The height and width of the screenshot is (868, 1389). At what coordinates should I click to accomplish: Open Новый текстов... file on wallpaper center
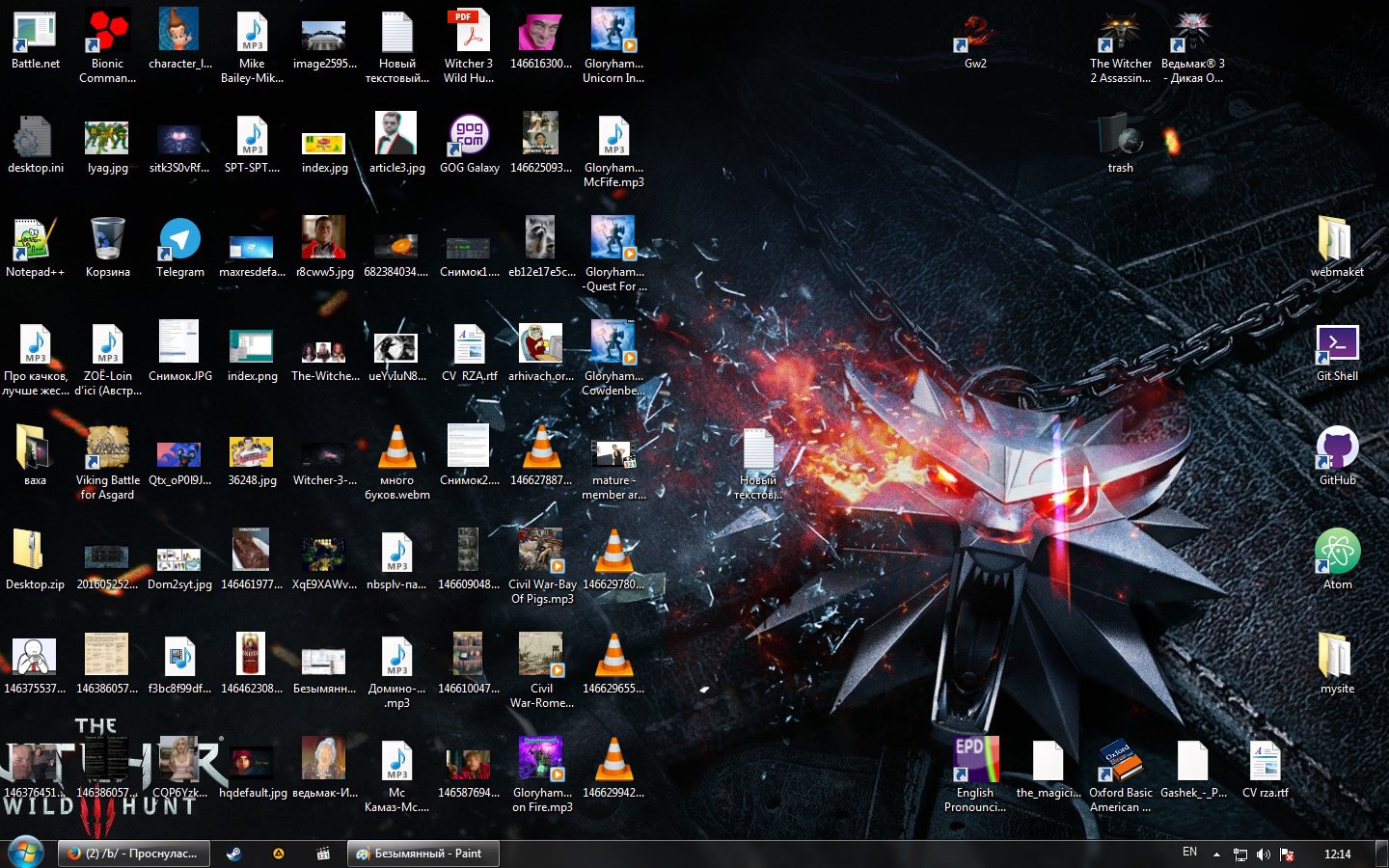point(758,463)
